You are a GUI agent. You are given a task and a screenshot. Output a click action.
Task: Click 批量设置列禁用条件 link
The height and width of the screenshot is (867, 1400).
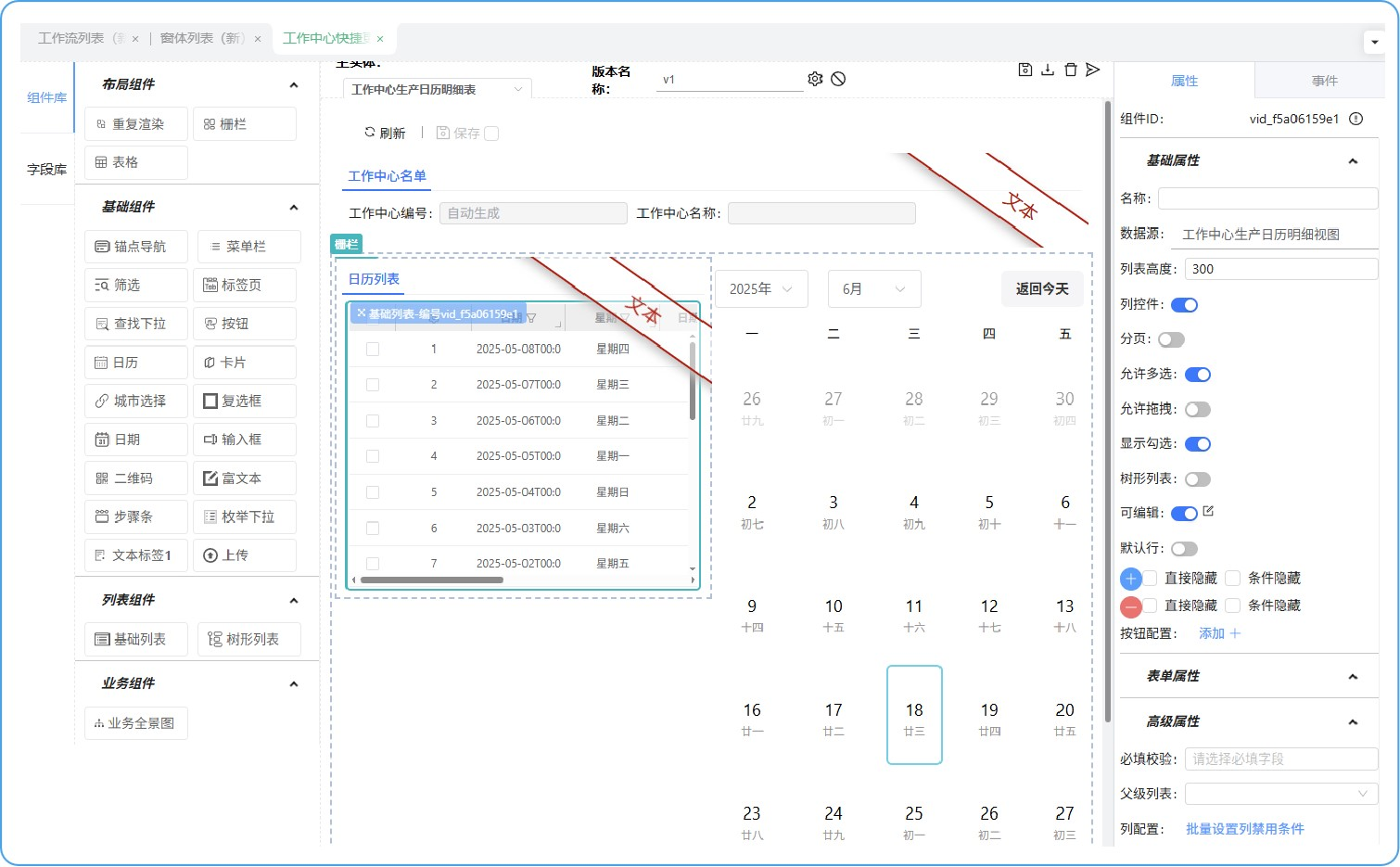(1245, 829)
